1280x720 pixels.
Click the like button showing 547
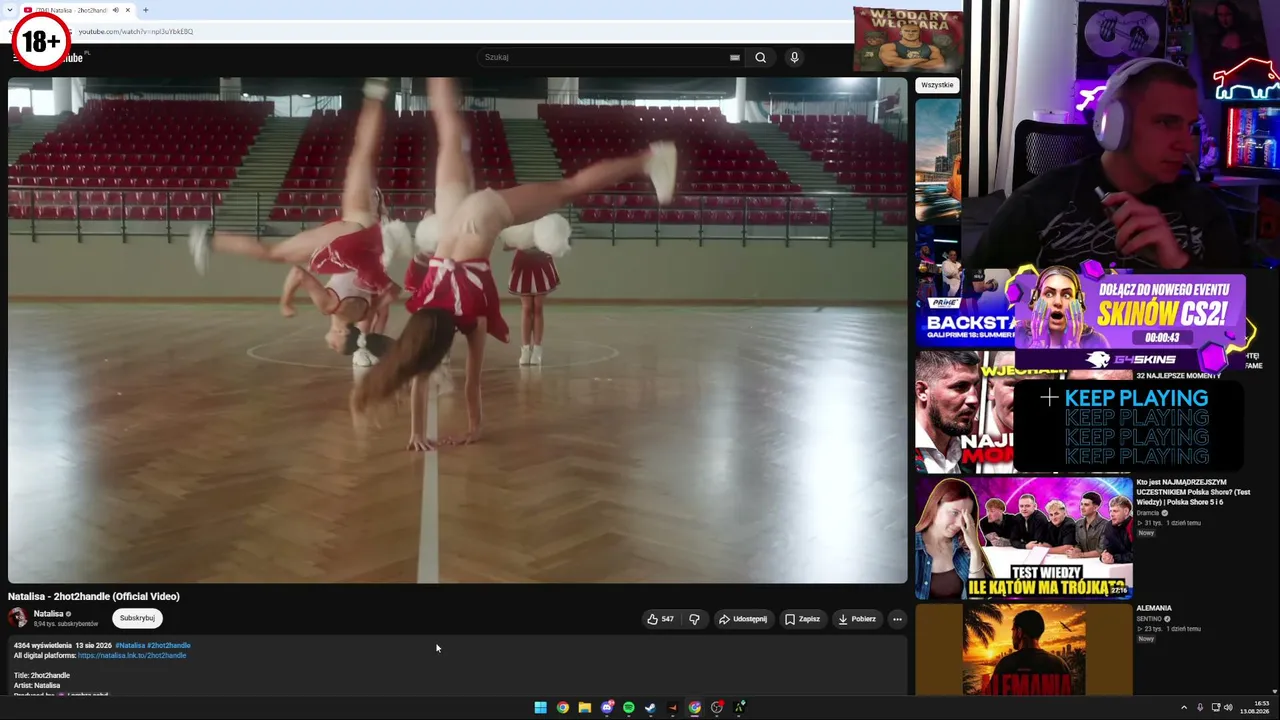pyautogui.click(x=660, y=619)
